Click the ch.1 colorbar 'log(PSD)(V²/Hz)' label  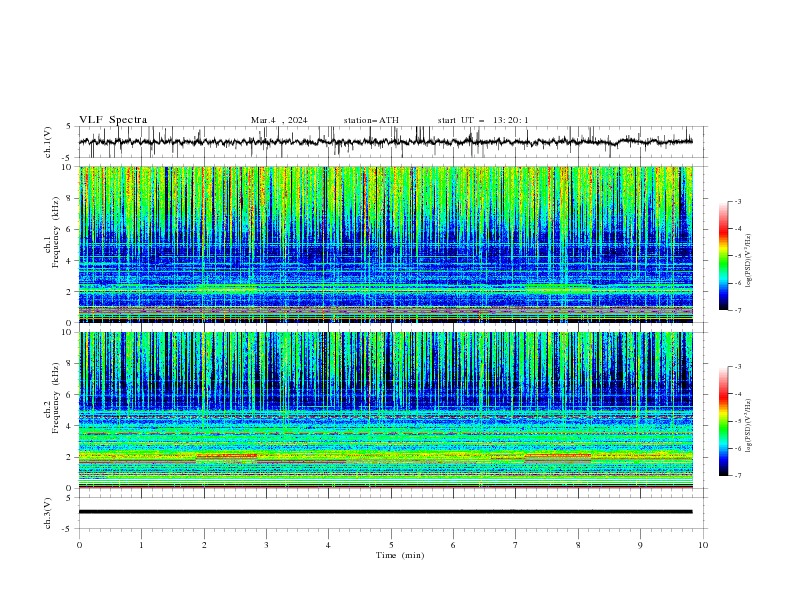pyautogui.click(x=749, y=261)
